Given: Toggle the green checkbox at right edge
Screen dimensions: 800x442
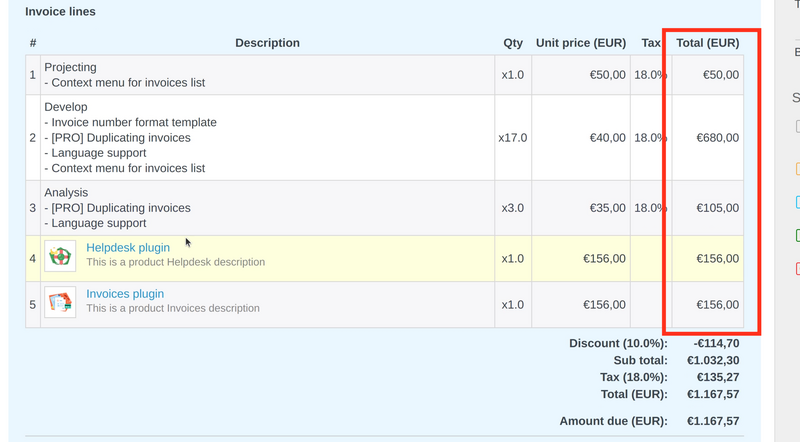Looking at the screenshot, I should [797, 236].
